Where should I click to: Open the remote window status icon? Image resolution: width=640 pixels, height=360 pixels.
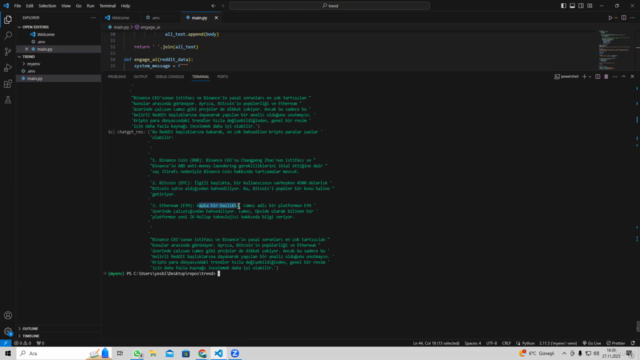click(x=5, y=343)
